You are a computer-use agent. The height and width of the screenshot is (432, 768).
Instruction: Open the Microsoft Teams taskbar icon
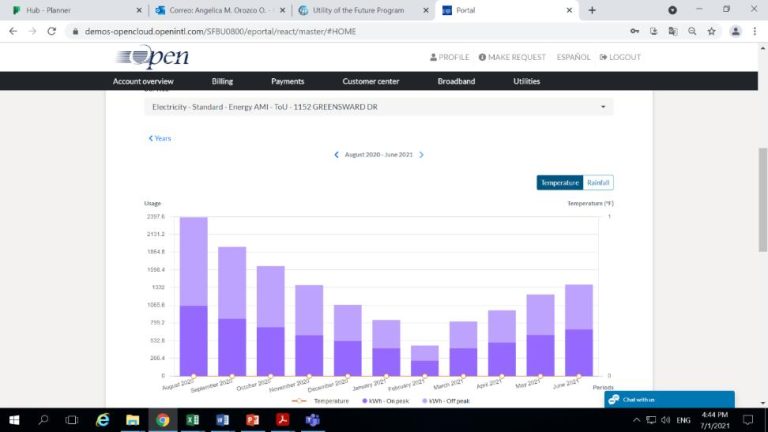click(x=312, y=420)
